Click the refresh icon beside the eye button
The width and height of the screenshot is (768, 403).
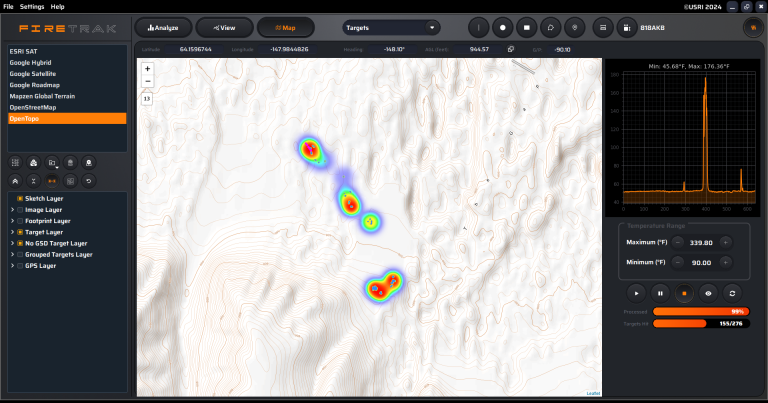(732, 293)
